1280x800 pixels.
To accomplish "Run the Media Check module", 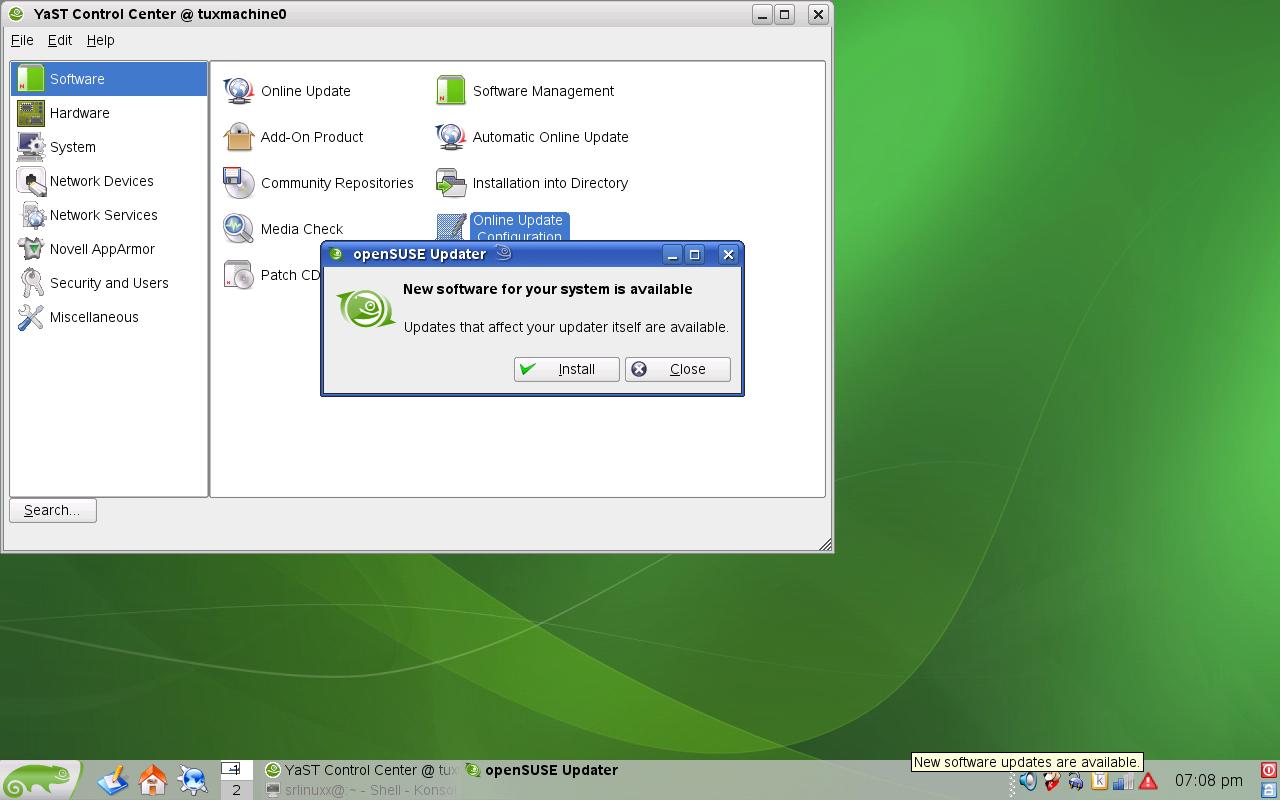I will [x=283, y=229].
